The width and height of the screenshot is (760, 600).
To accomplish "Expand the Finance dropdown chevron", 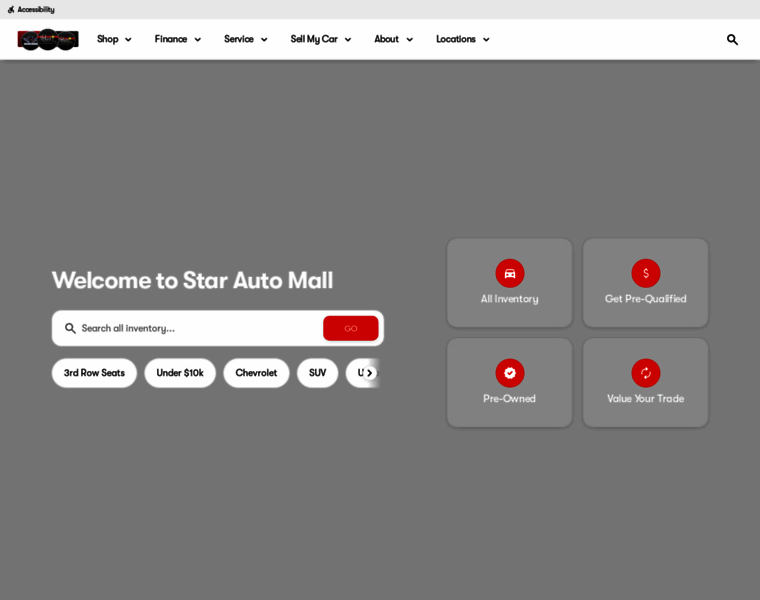I will [x=197, y=40].
